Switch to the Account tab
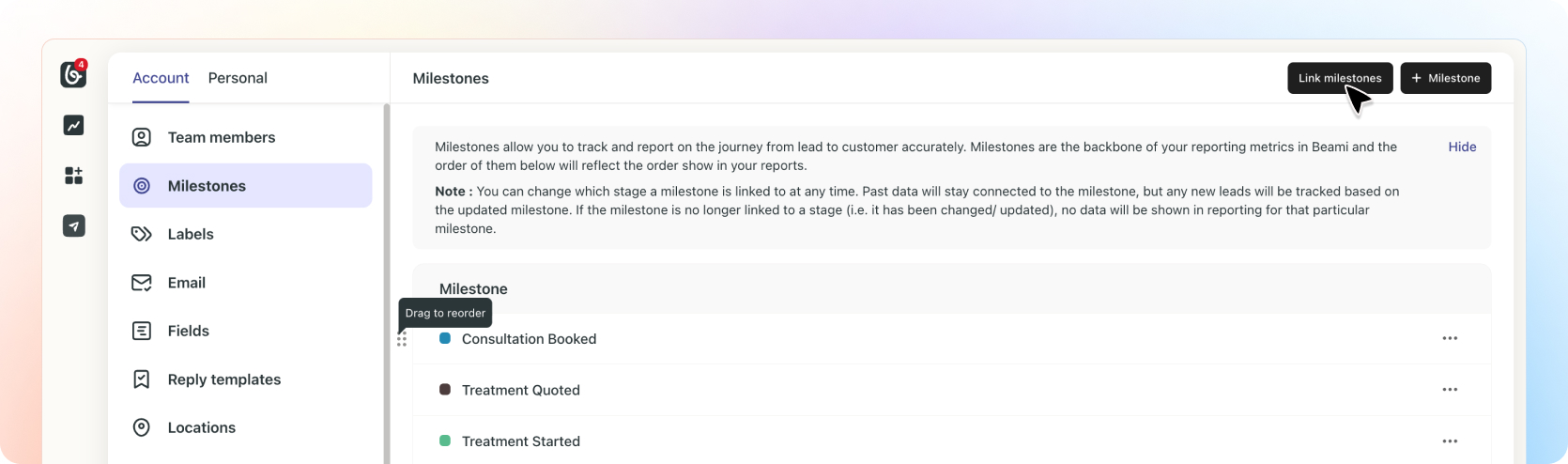 coord(161,78)
